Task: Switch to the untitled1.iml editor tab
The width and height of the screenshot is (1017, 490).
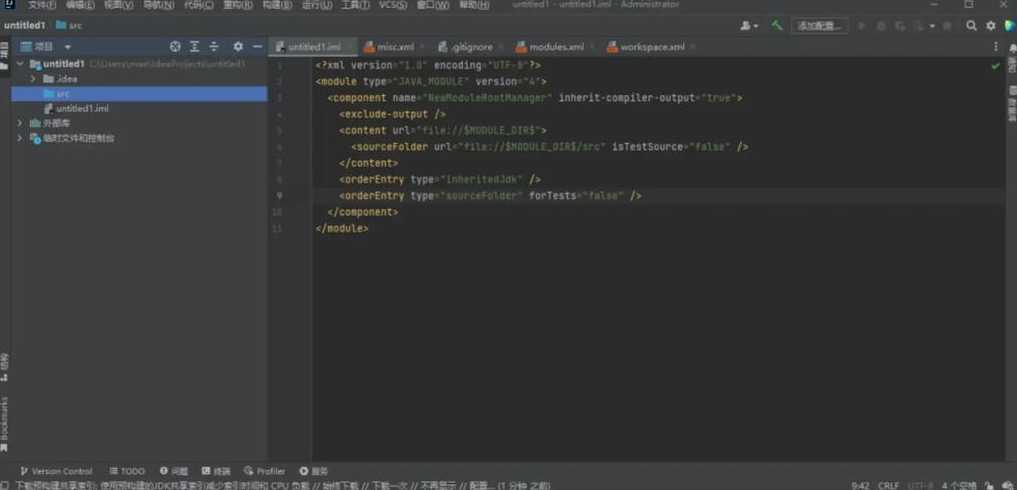Action: coord(313,47)
